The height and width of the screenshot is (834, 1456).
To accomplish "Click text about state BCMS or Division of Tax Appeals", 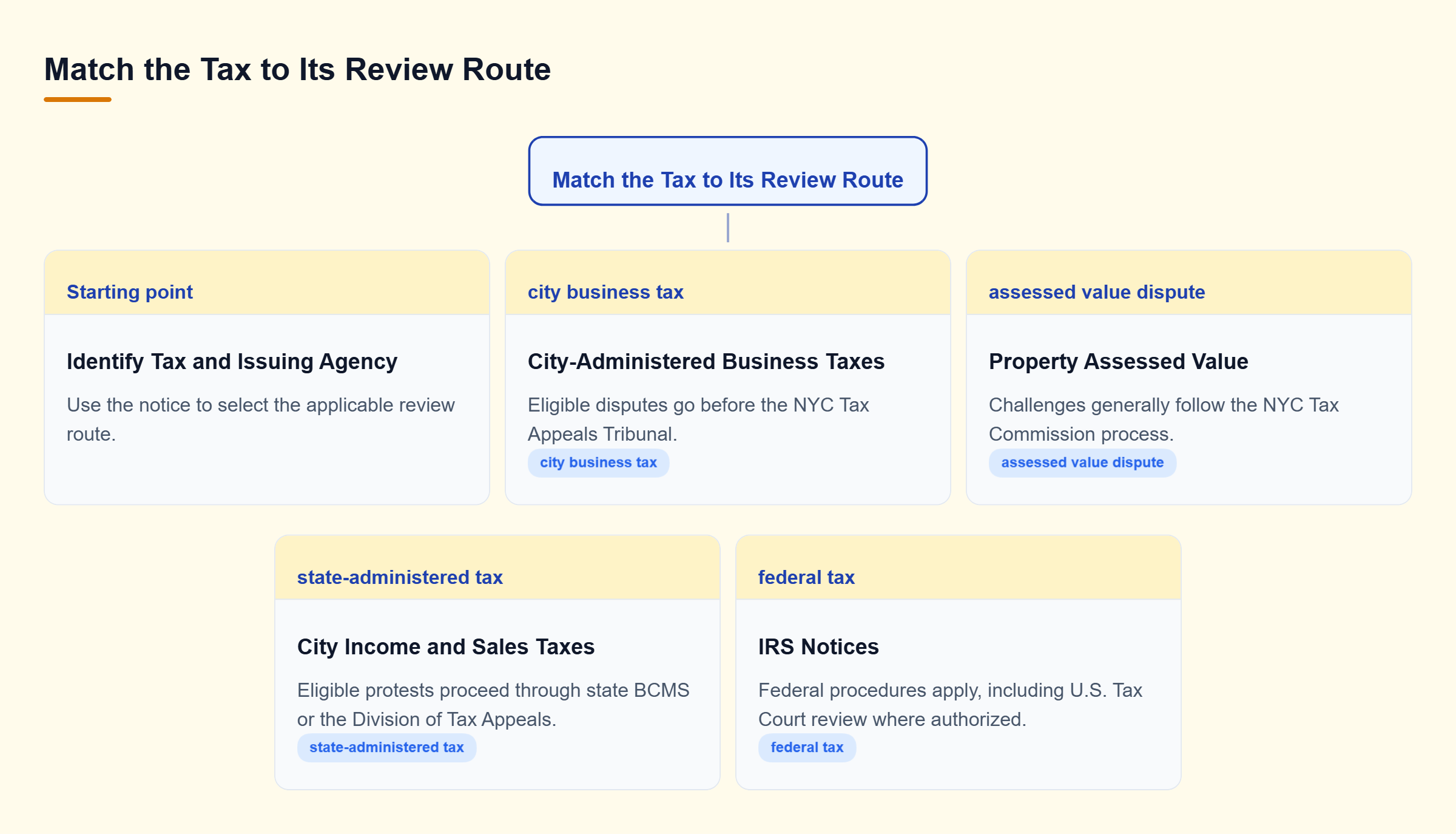I will point(493,705).
